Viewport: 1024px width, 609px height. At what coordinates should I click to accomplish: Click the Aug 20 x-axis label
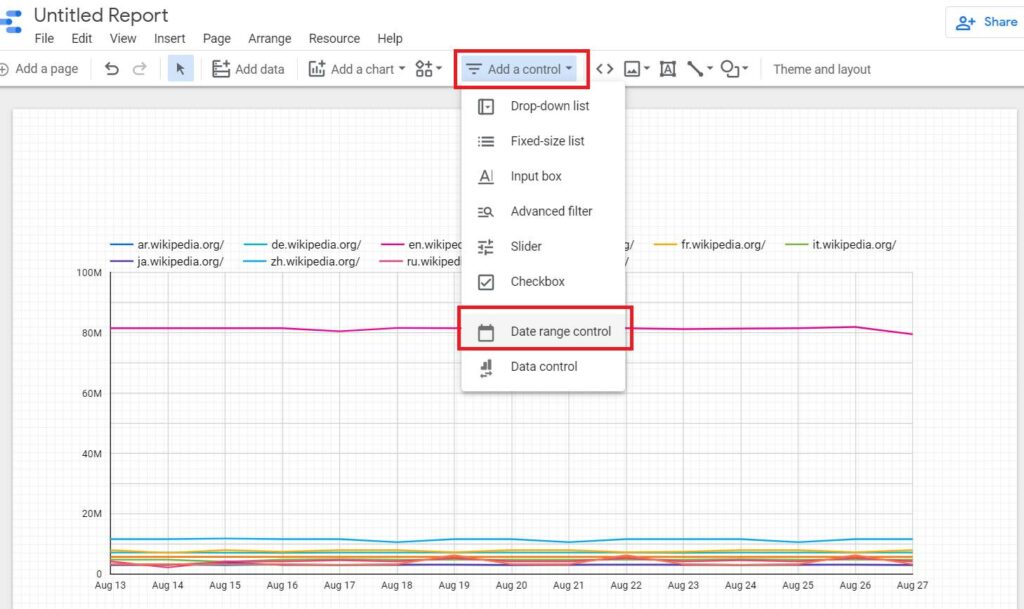tap(511, 586)
